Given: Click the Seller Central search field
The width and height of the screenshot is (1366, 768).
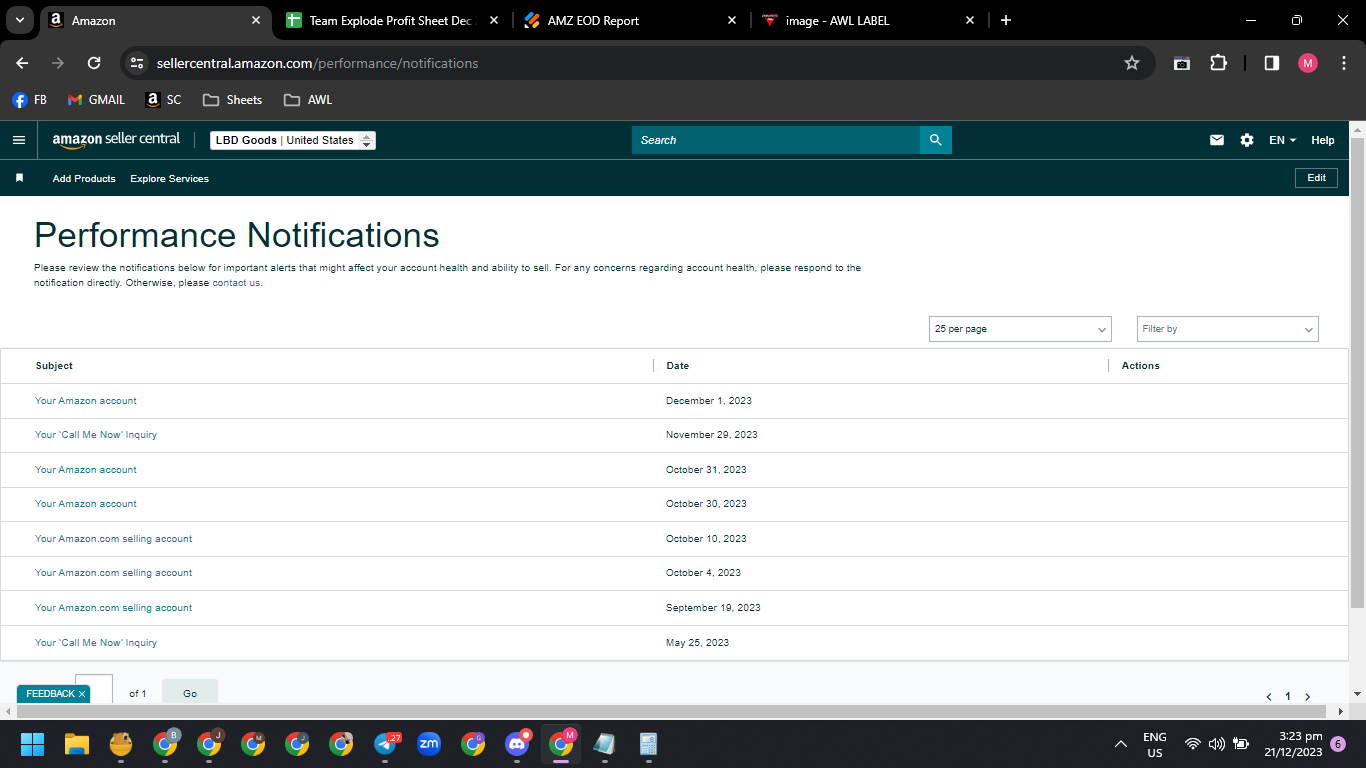Looking at the screenshot, I should click(x=776, y=140).
